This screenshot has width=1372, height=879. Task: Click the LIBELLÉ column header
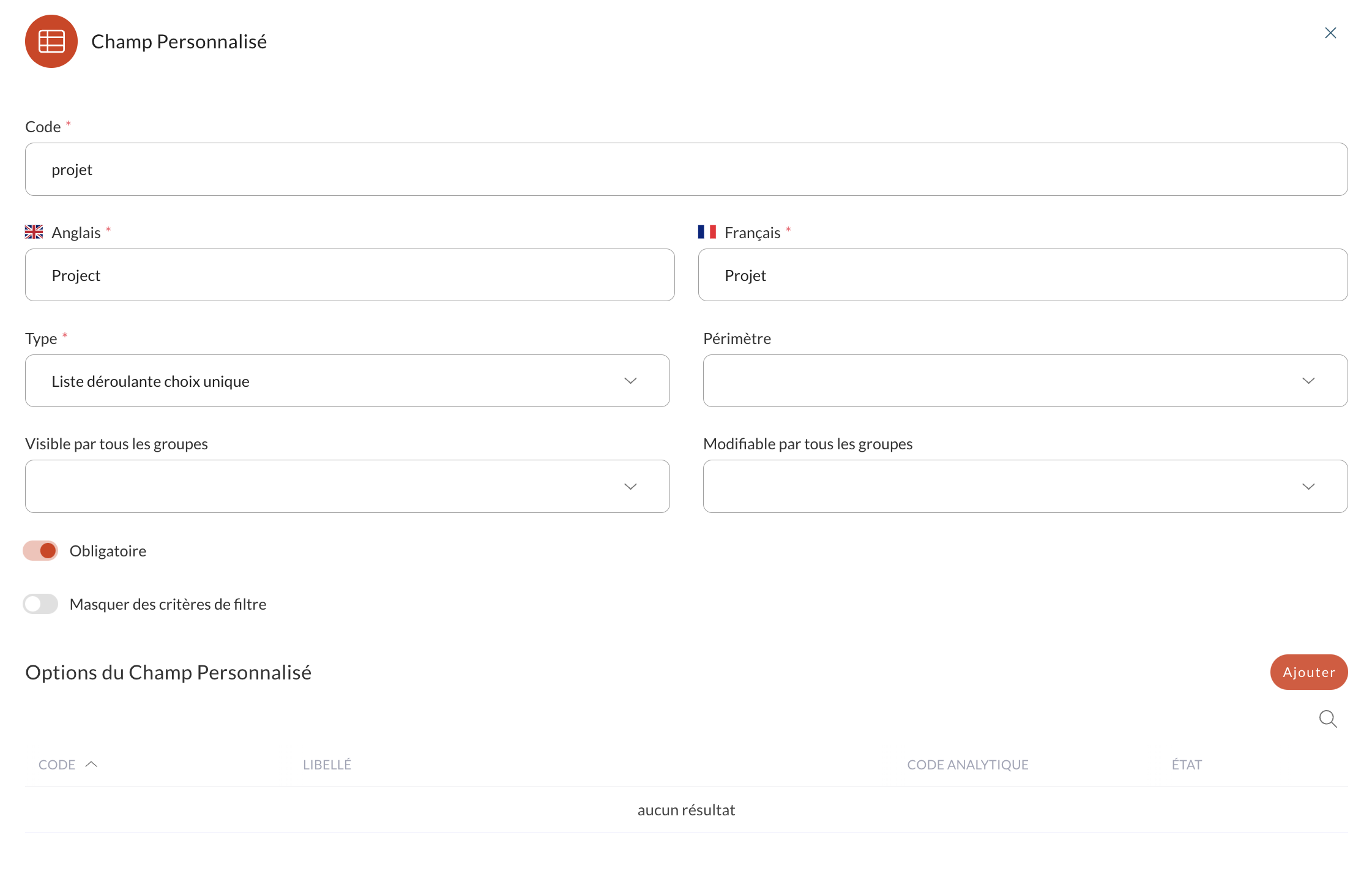[x=328, y=764]
